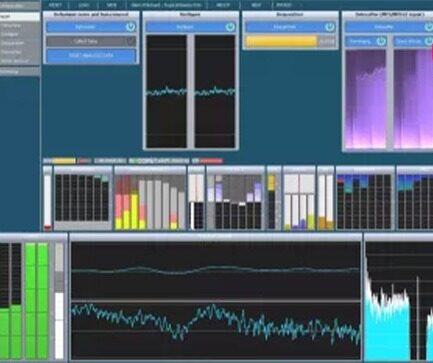The image size is (433, 363).
Task: Click the green level meters at bottom left
Action: click(x=24, y=301)
